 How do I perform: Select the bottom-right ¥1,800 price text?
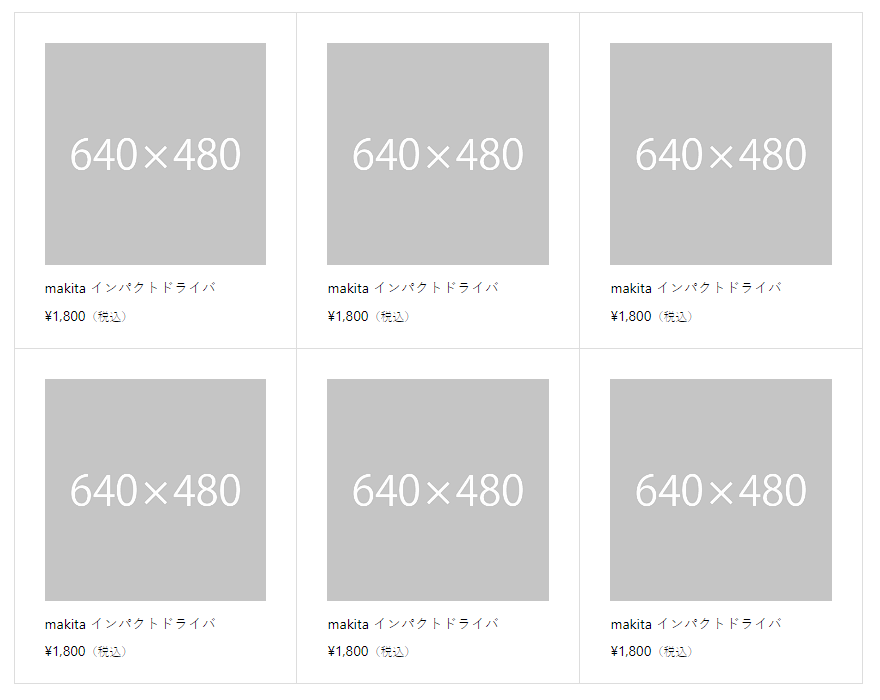(631, 651)
